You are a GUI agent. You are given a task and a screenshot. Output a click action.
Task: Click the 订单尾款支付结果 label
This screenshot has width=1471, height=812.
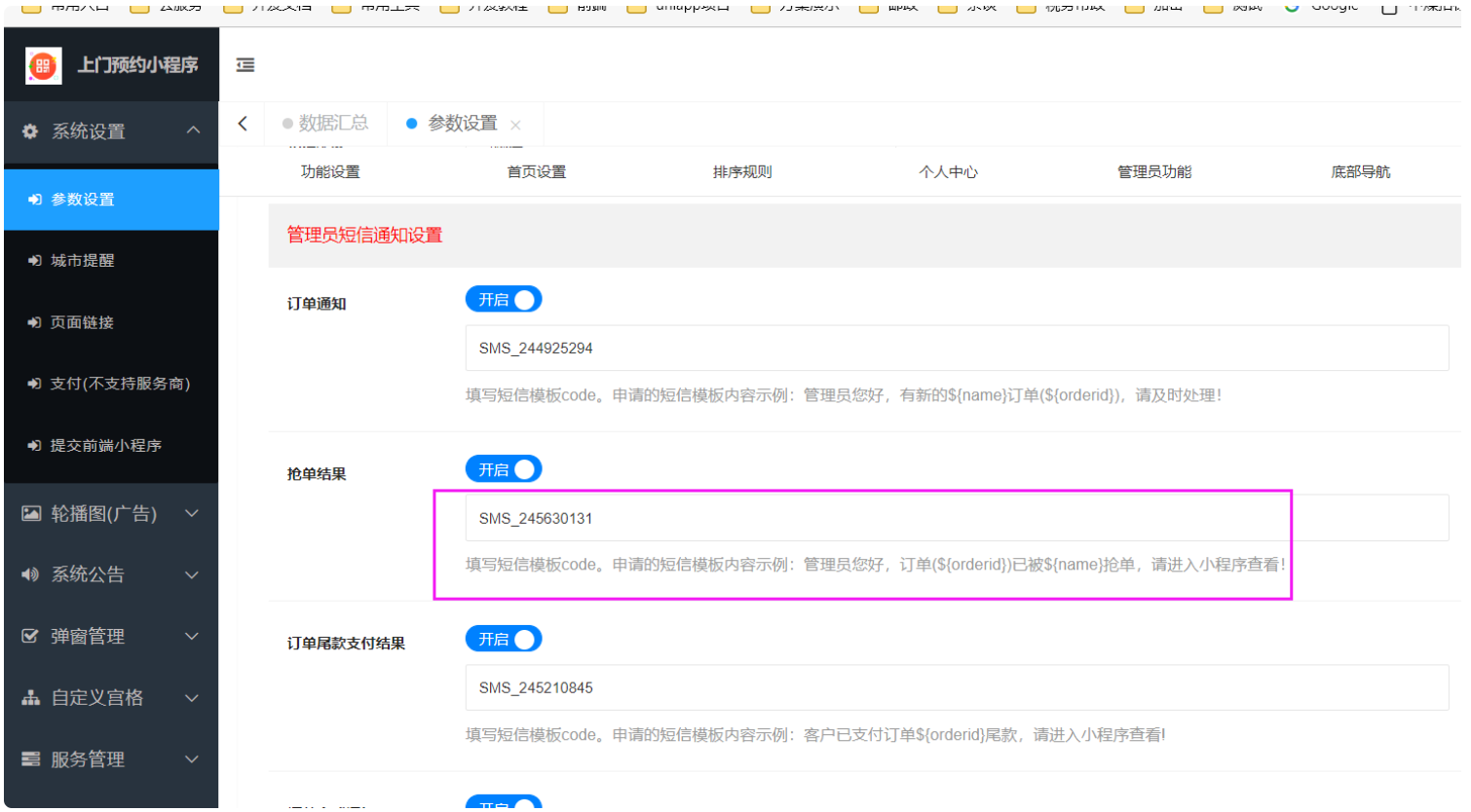pyautogui.click(x=346, y=644)
